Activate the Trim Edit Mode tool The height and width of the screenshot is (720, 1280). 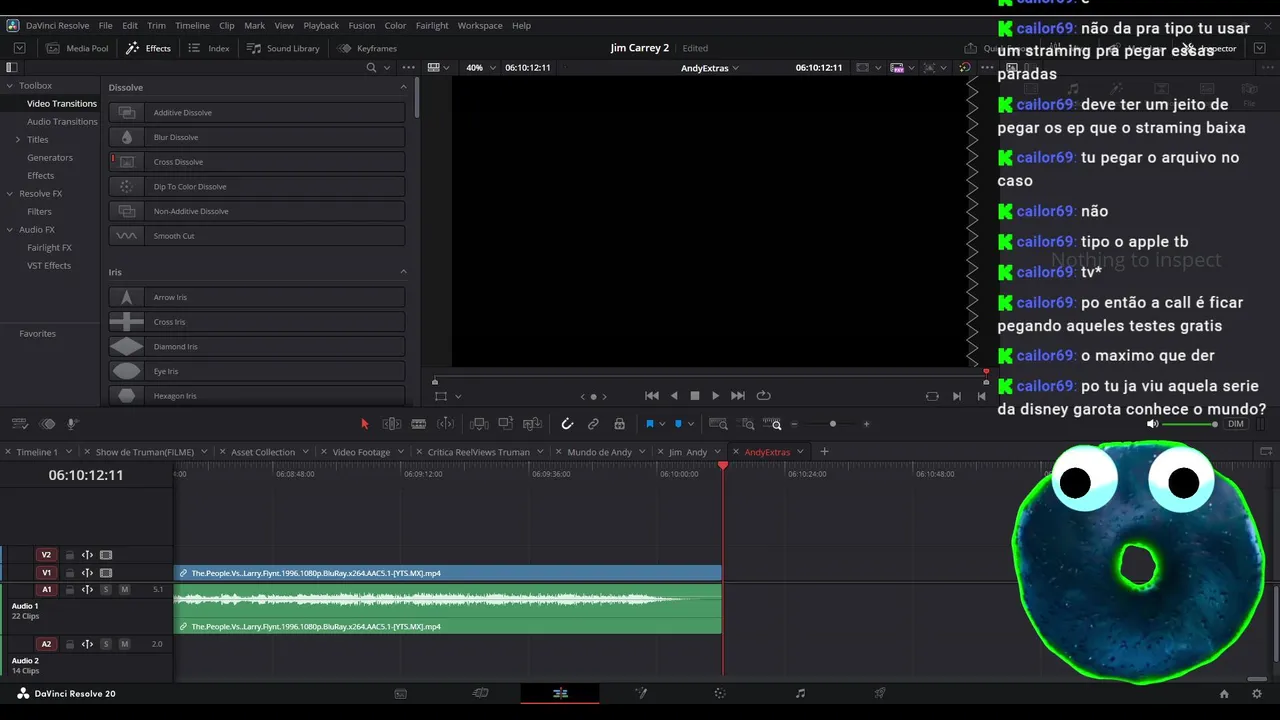[x=392, y=424]
